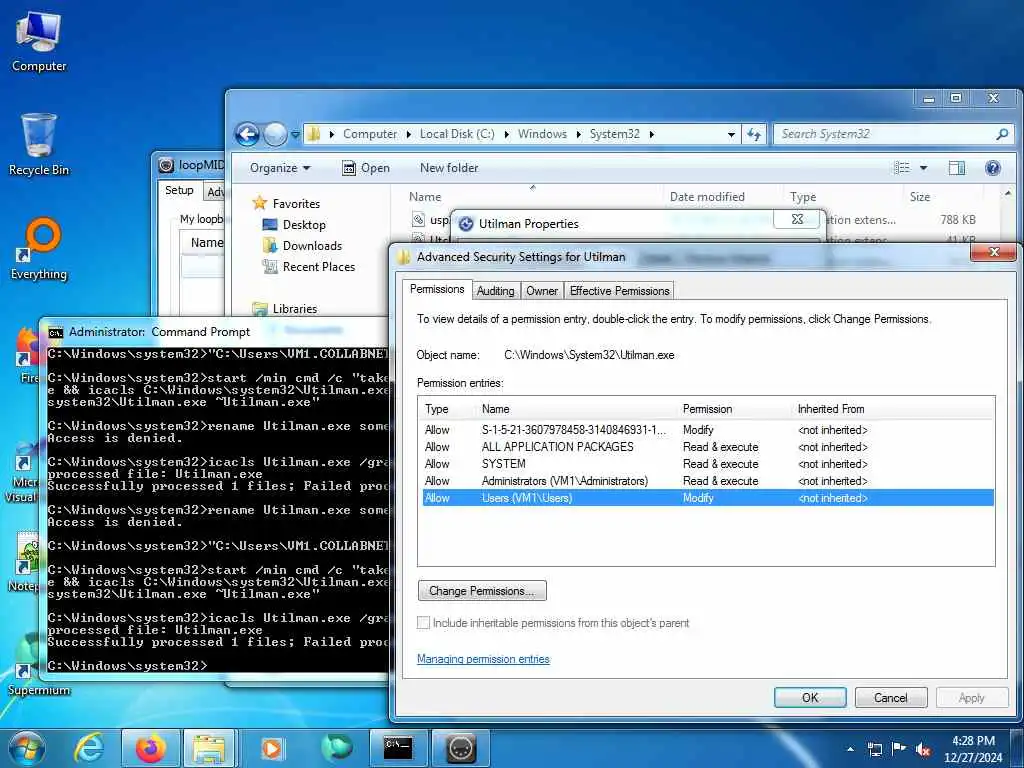Select the SYSTEM permission entry
The image size is (1024, 768).
(x=708, y=464)
